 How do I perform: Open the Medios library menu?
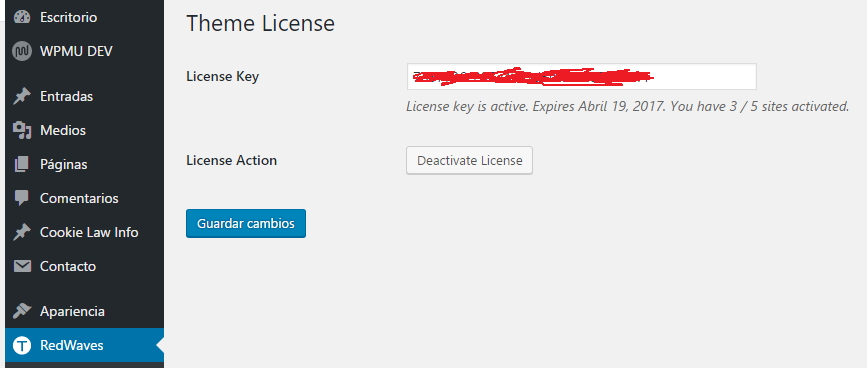pos(85,130)
